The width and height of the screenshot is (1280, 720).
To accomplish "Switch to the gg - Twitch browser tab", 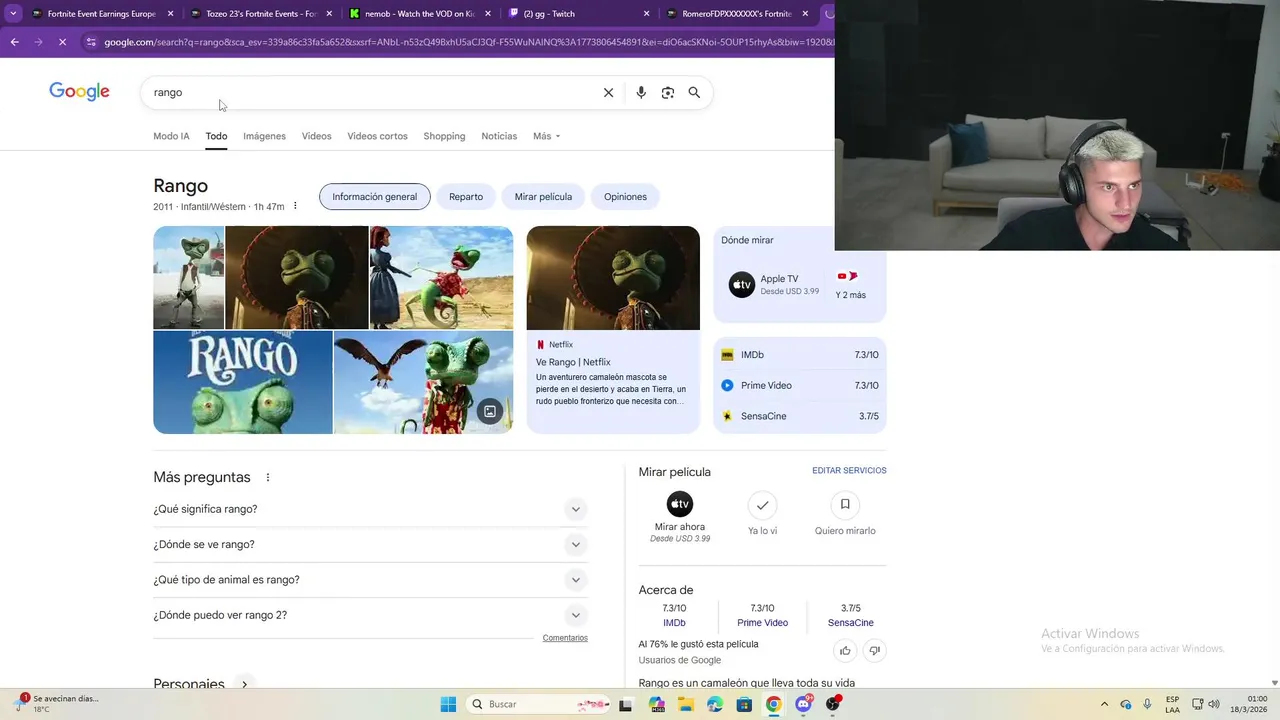I will pyautogui.click(x=580, y=14).
